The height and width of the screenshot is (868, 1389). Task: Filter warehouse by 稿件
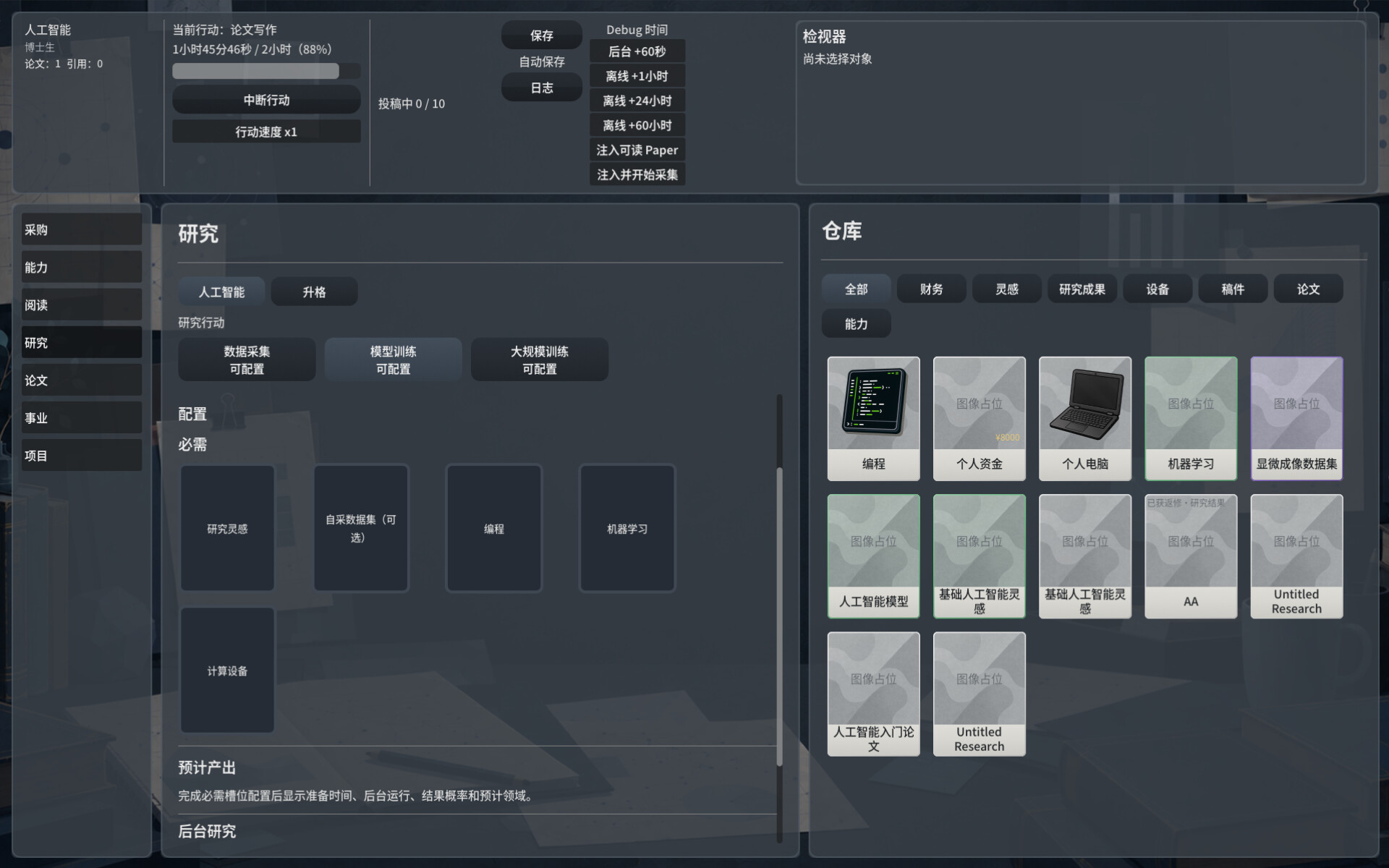pos(1233,289)
